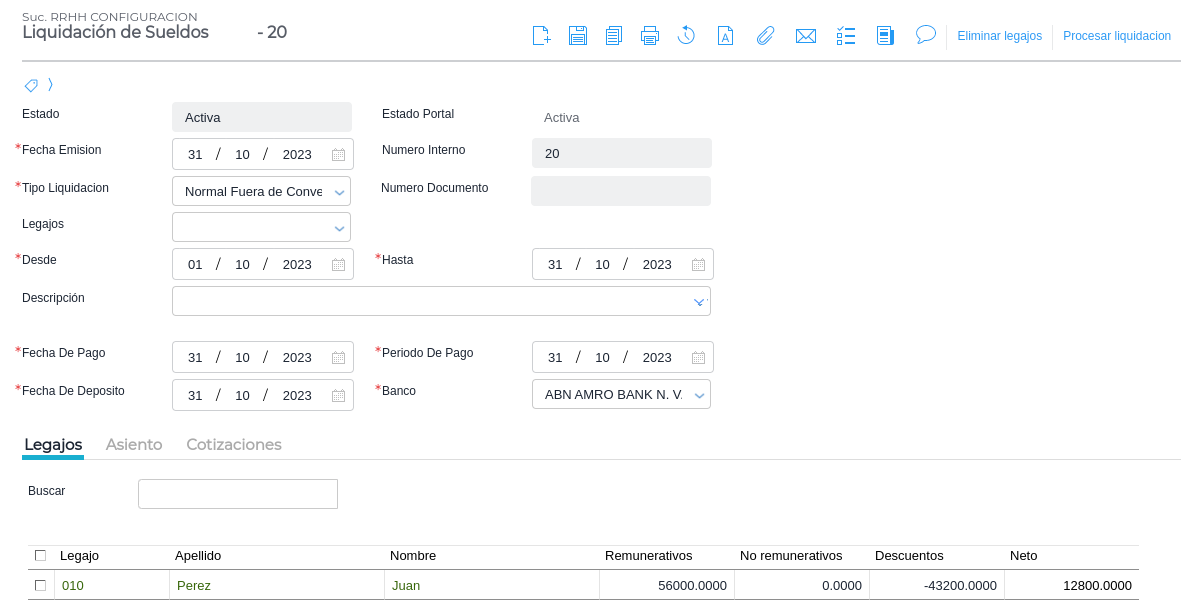Click the Eliminar legajos link
Image resolution: width=1181 pixels, height=616 pixels.
click(x=999, y=36)
